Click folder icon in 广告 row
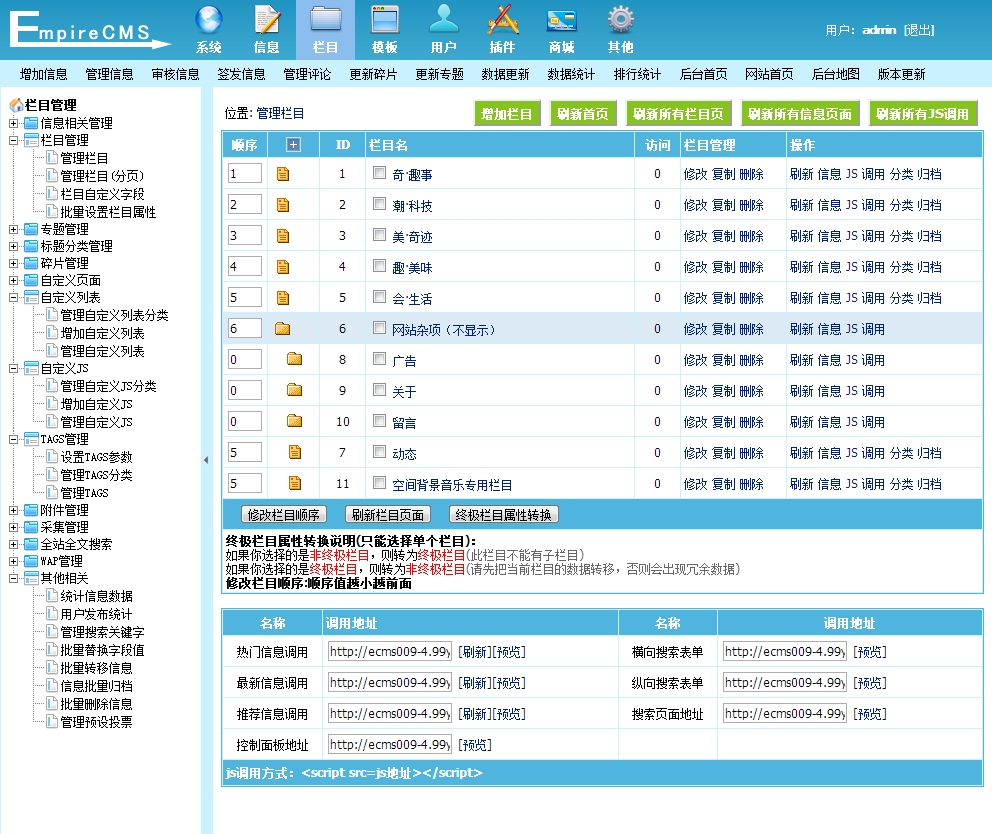Viewport: 992px width, 834px height. click(294, 359)
